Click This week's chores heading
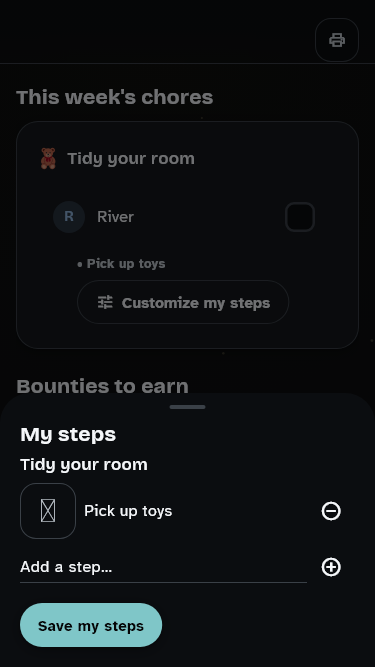The image size is (375, 667). [115, 97]
